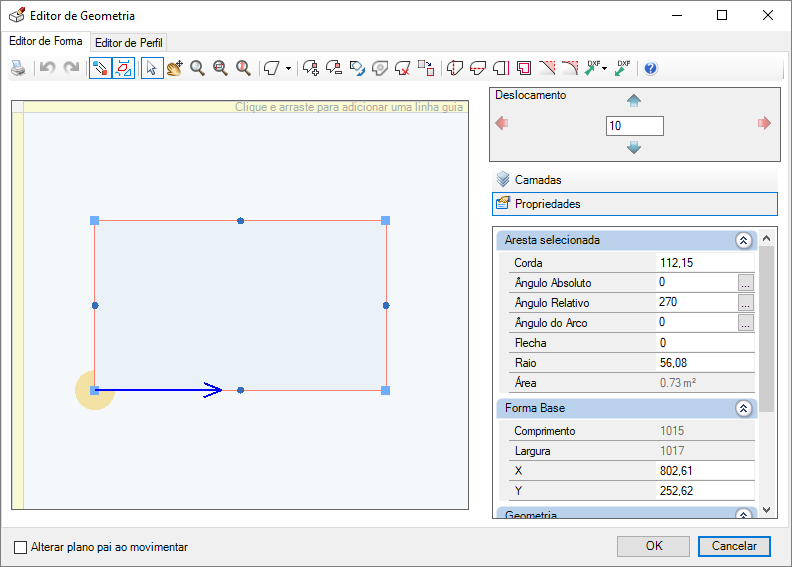Click the swap shapes icon
The image size is (792, 567).
[357, 68]
